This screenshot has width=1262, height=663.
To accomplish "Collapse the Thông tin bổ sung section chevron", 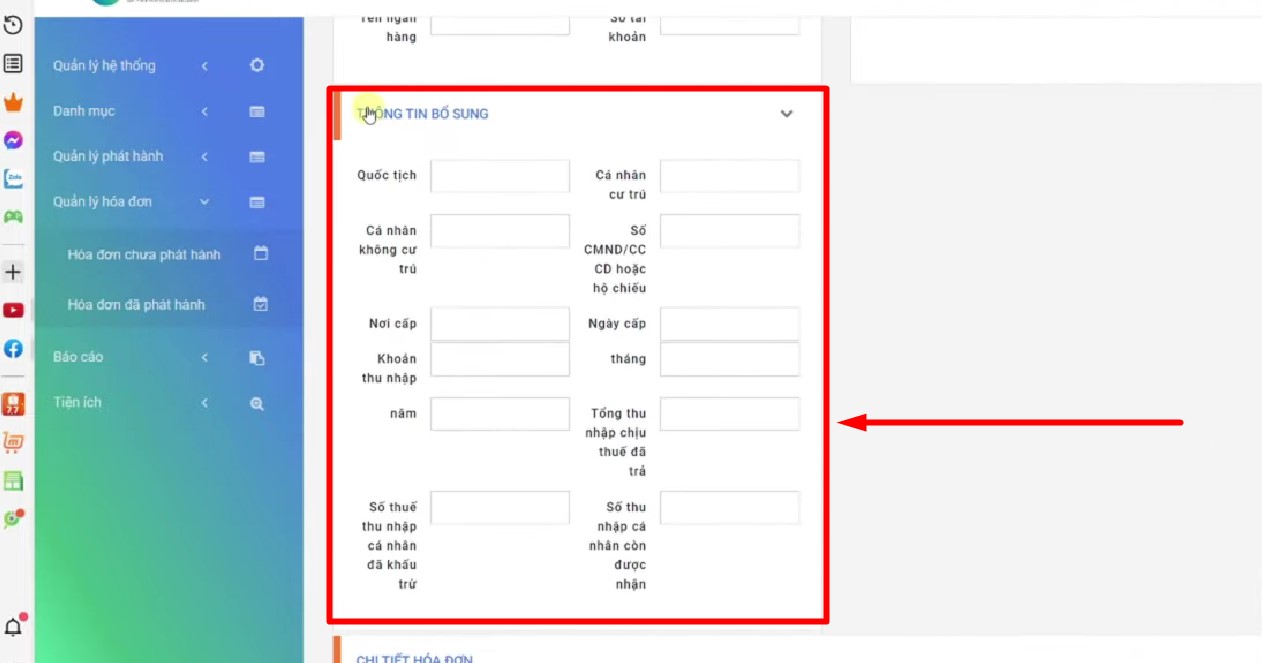I will pos(786,114).
